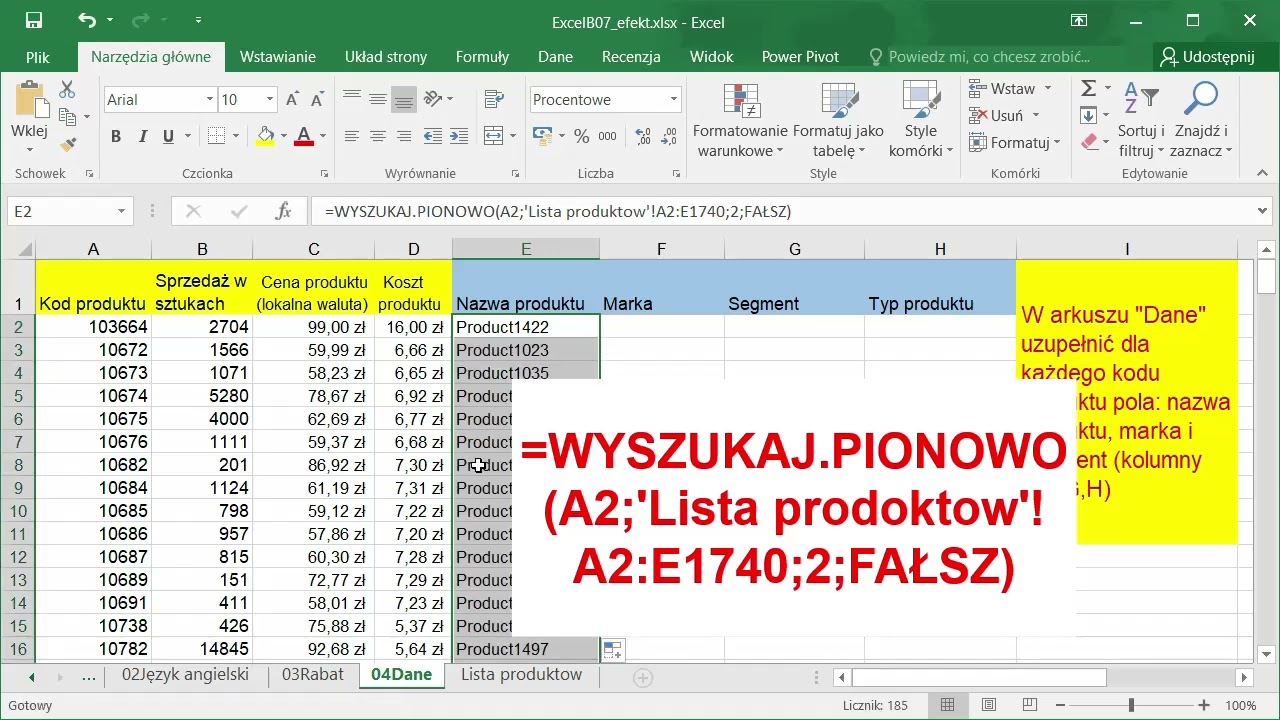Toggle bold formatting

116,136
